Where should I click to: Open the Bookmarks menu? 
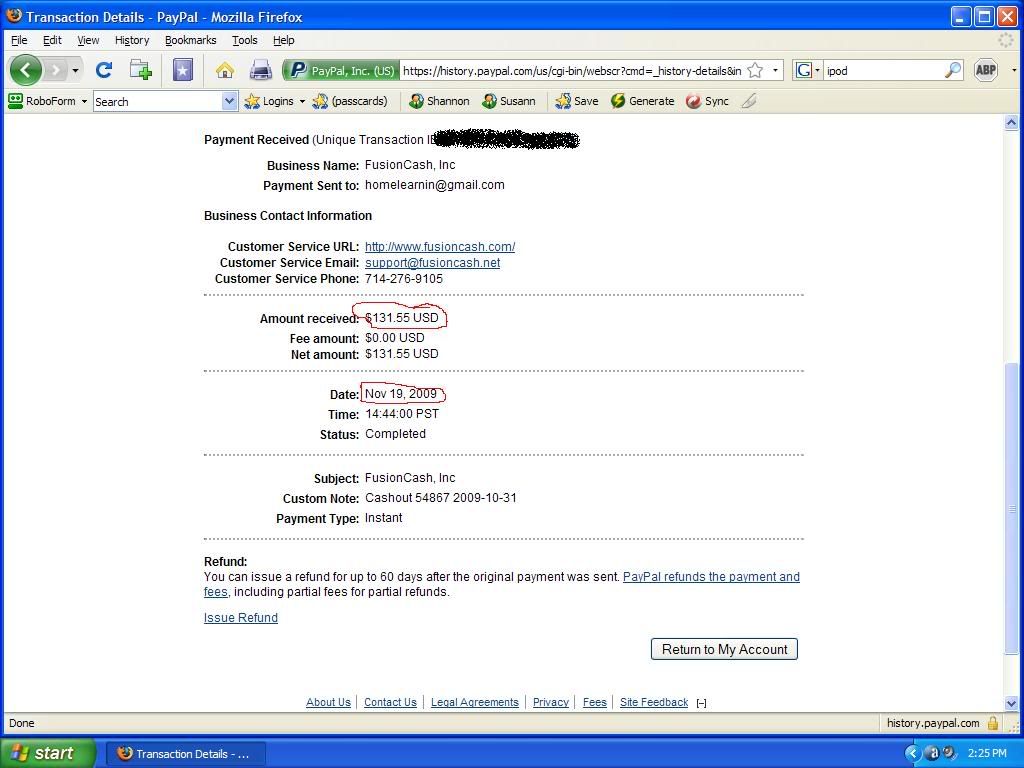(190, 40)
